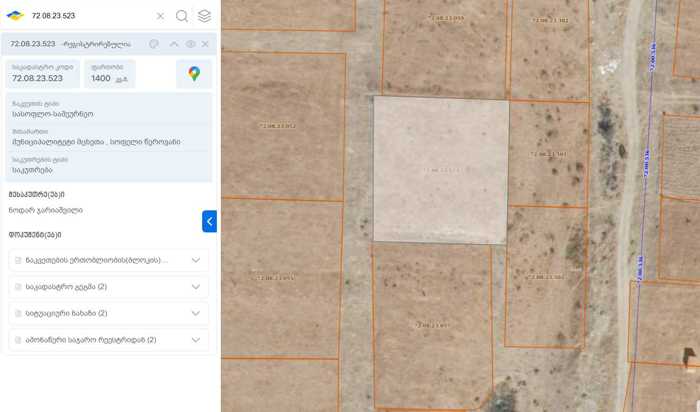Screen dimensions: 700x412
Task: Run search with the magnifier icon
Action: click(182, 16)
